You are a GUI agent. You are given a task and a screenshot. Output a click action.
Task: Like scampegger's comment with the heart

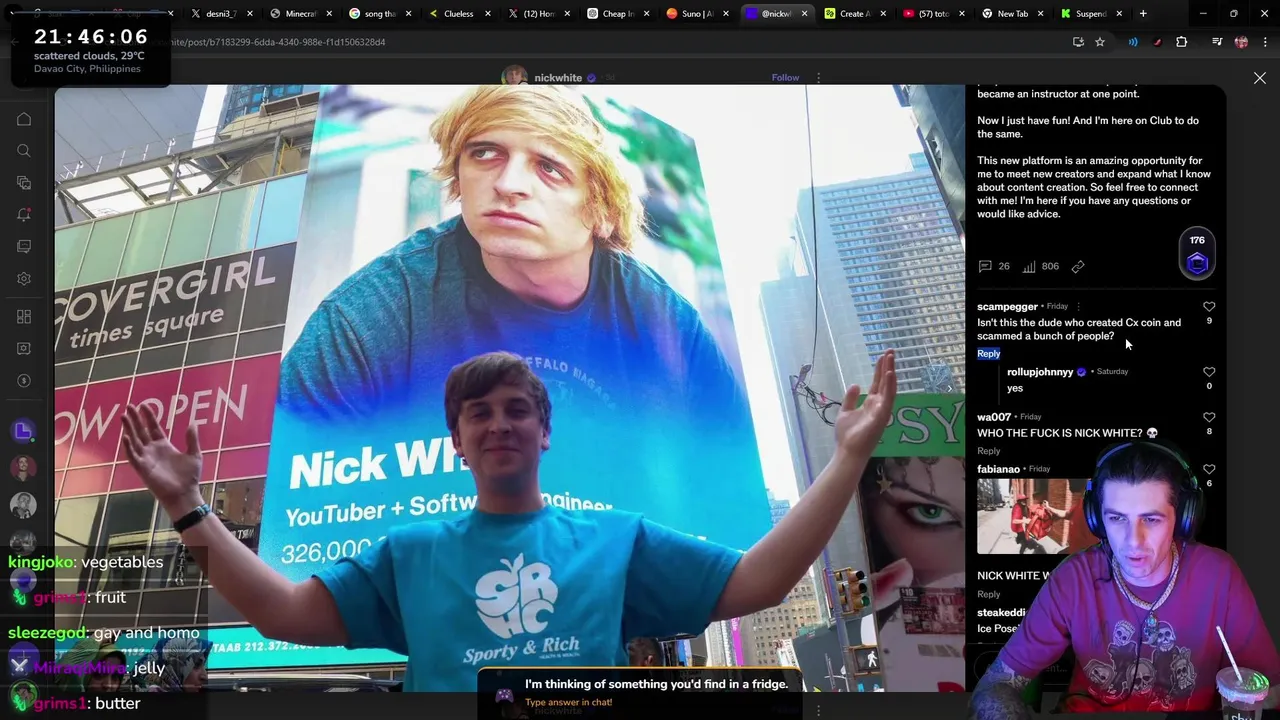[1209, 307]
